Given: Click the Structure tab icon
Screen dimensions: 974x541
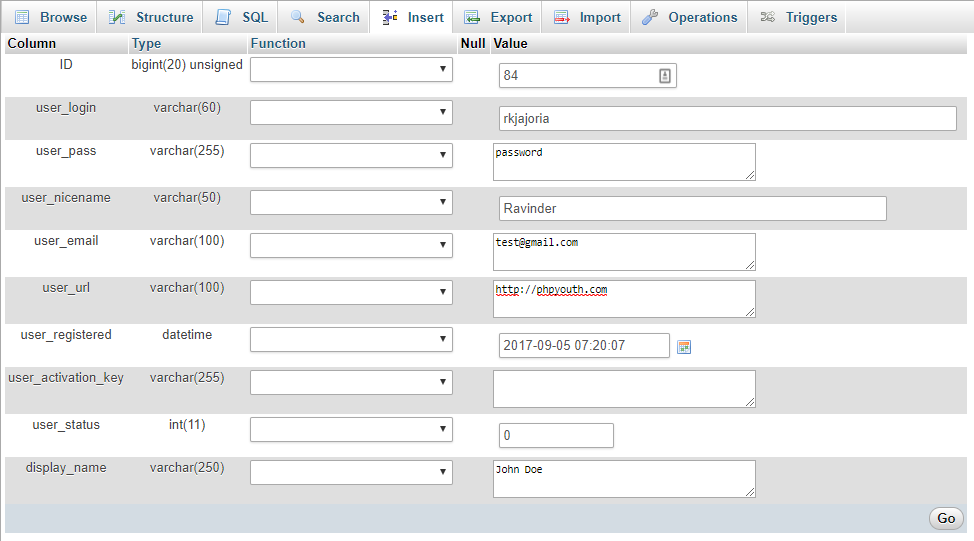Looking at the screenshot, I should 117,17.
